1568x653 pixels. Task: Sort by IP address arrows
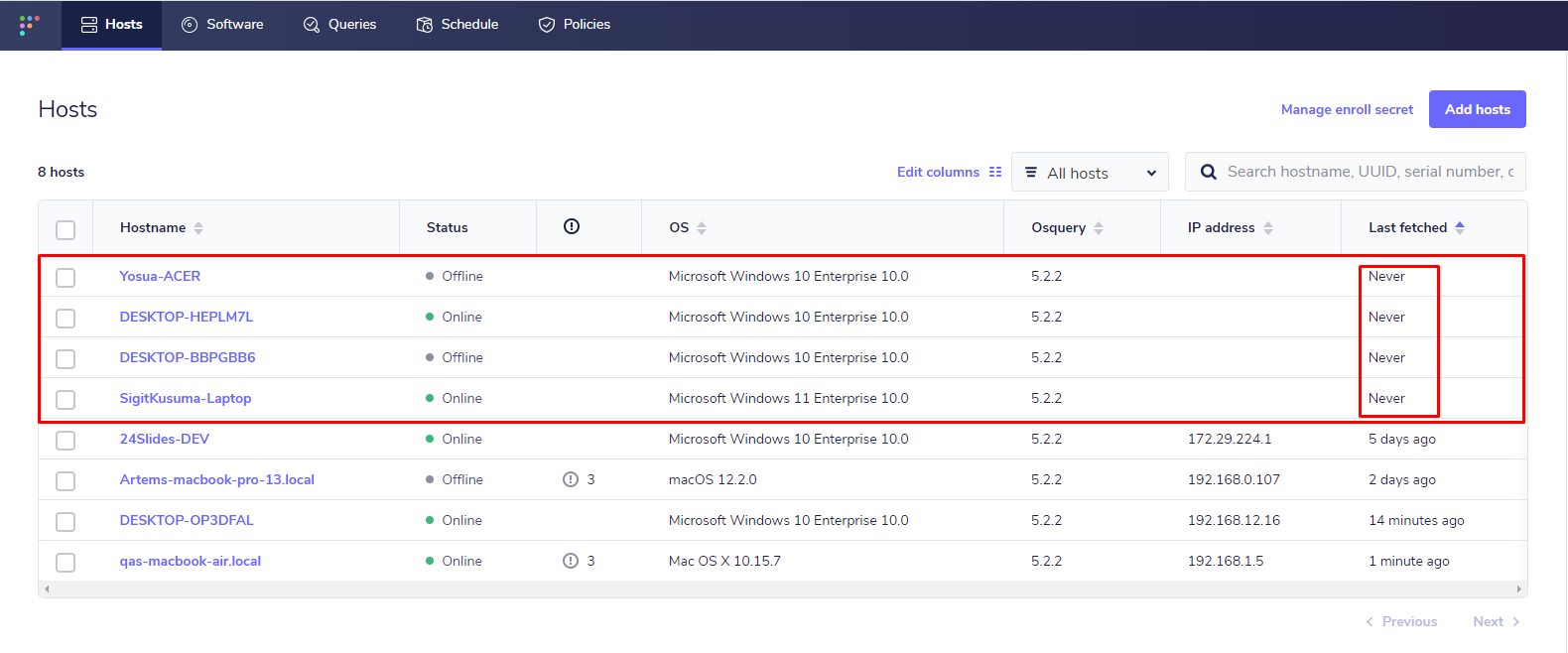[1268, 228]
